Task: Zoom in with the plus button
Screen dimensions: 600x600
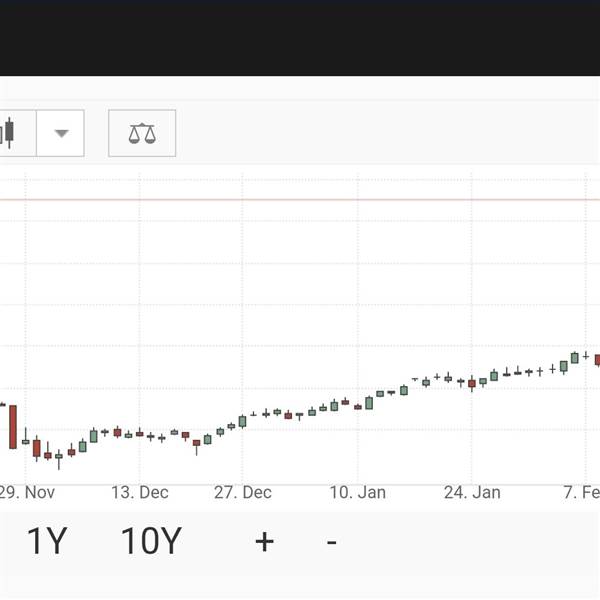Action: 264,542
